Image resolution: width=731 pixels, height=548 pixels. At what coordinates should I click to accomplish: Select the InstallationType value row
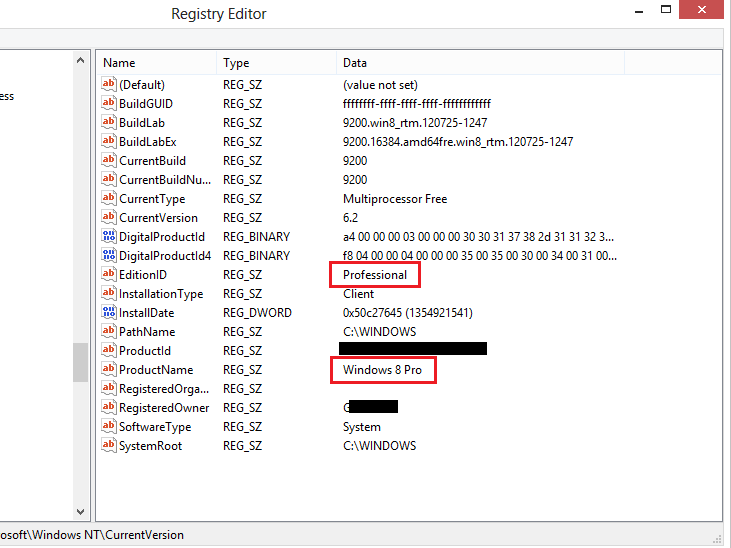(160, 294)
